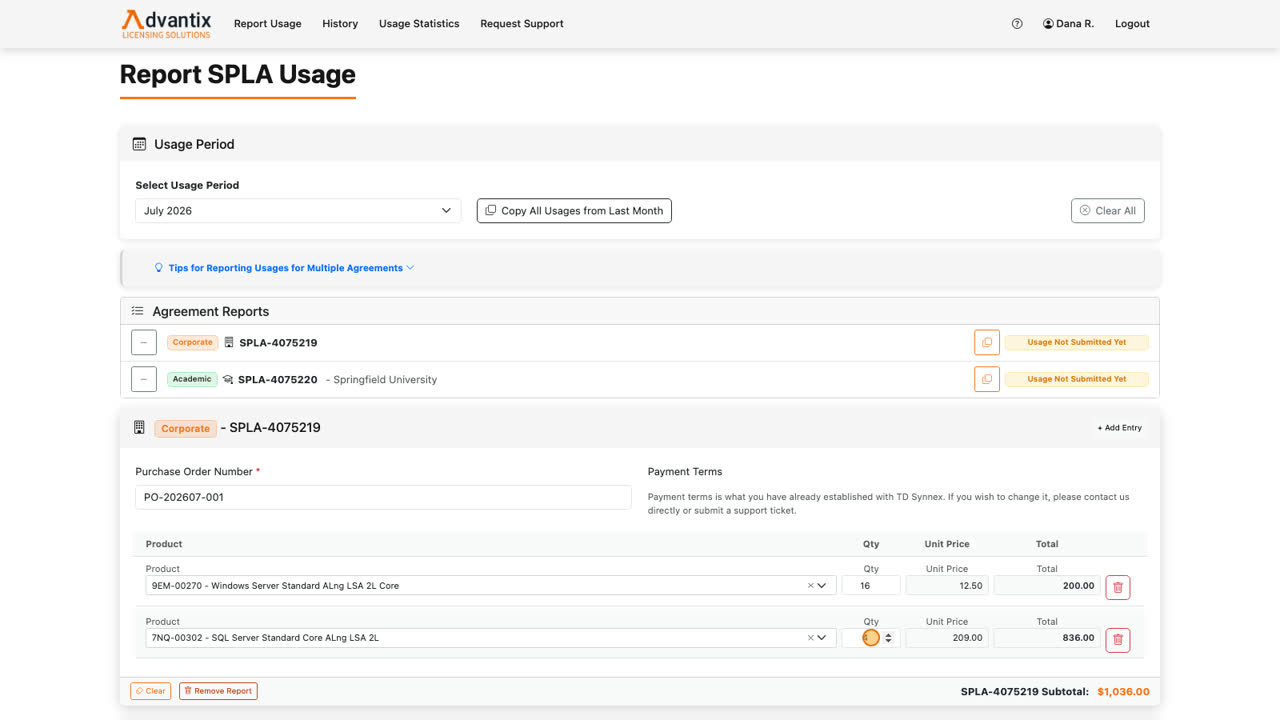1280x720 pixels.
Task: Click the Springfield University label
Action: click(385, 380)
